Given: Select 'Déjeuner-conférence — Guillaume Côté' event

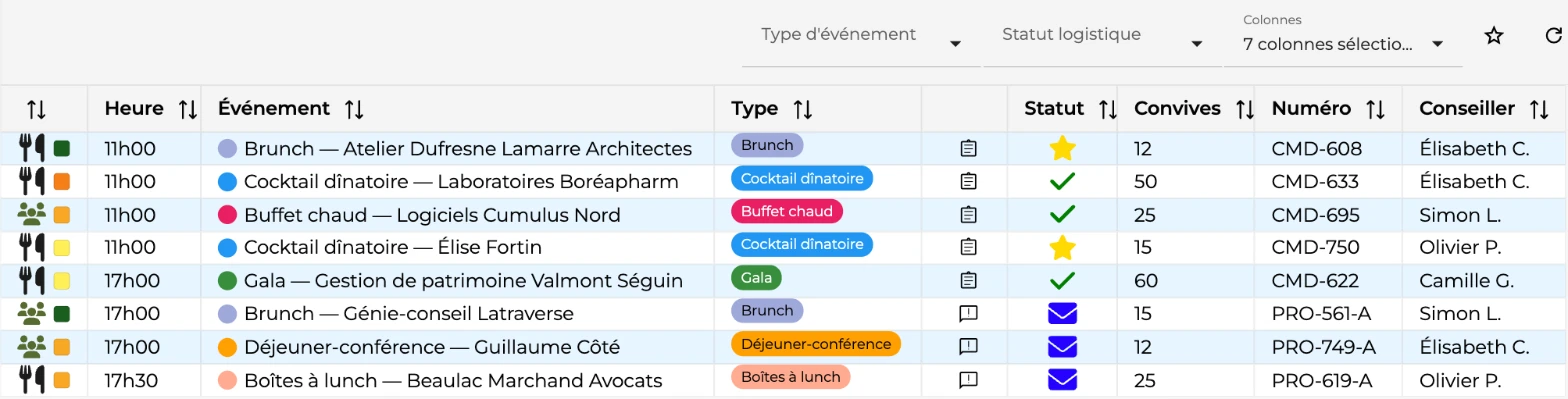Looking at the screenshot, I should click(432, 347).
